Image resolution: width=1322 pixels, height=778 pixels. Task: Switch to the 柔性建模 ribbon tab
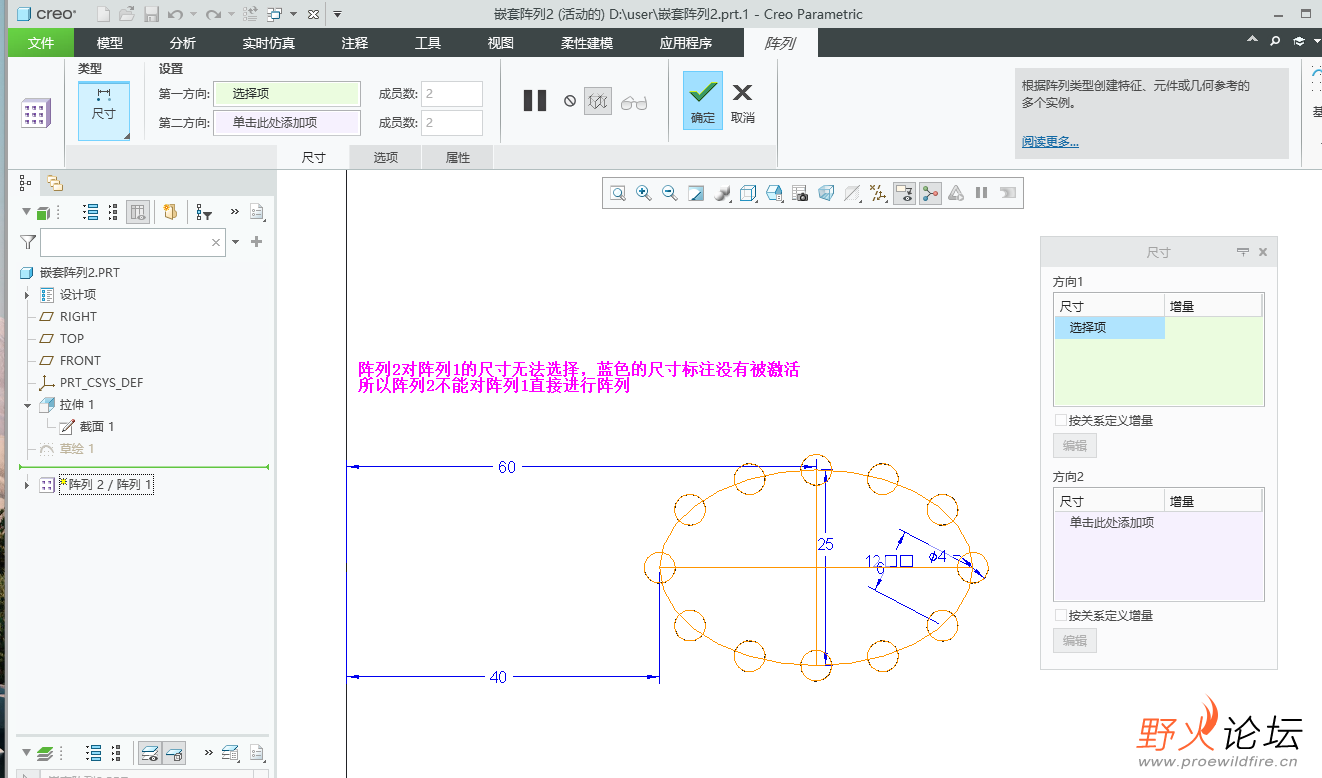[587, 43]
